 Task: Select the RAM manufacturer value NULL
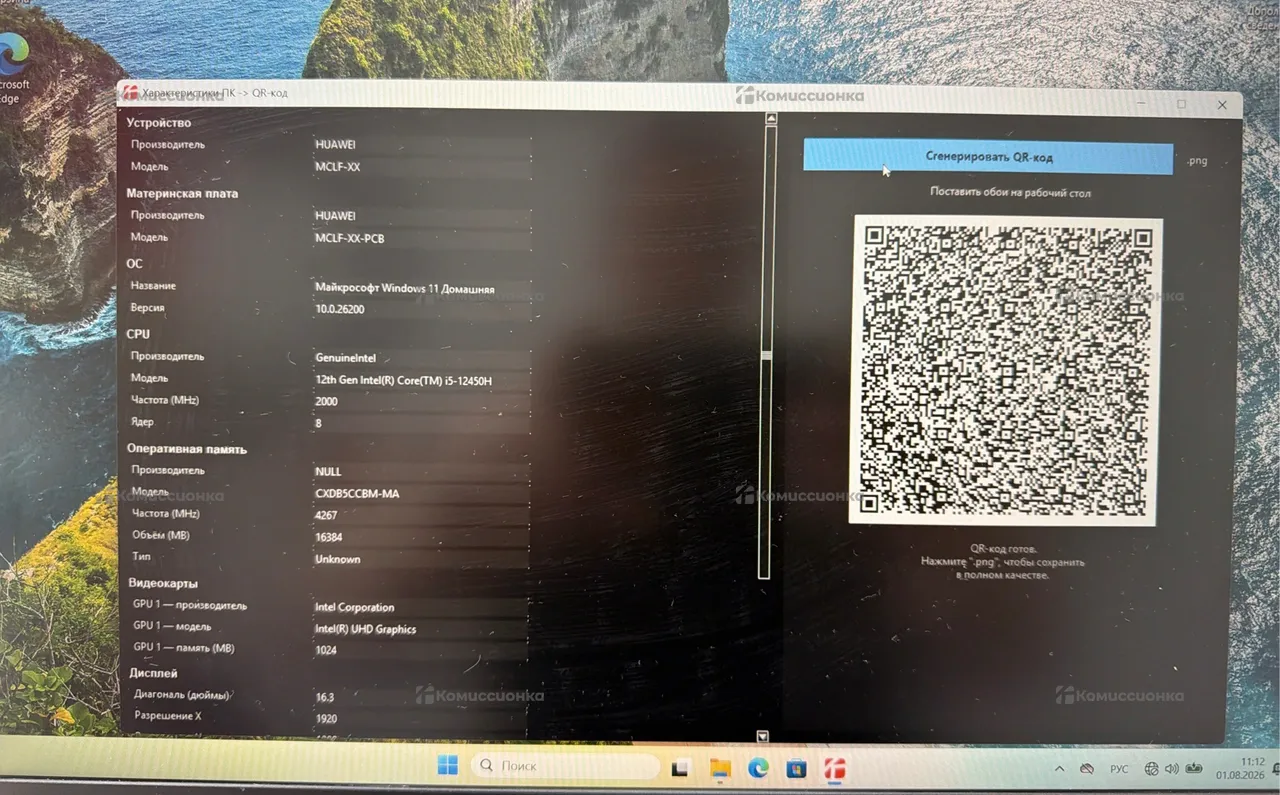point(328,471)
